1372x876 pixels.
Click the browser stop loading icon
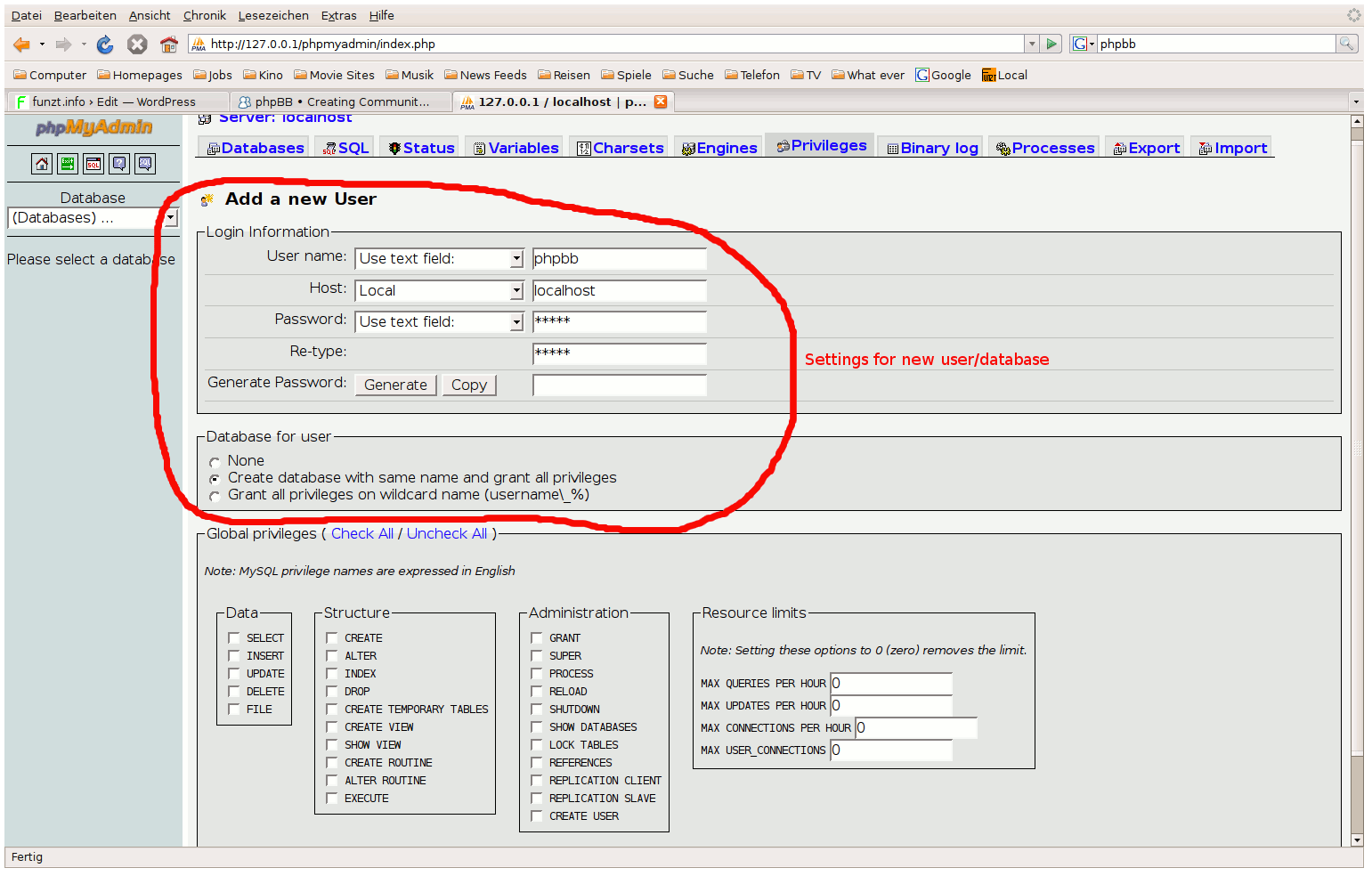coord(137,45)
